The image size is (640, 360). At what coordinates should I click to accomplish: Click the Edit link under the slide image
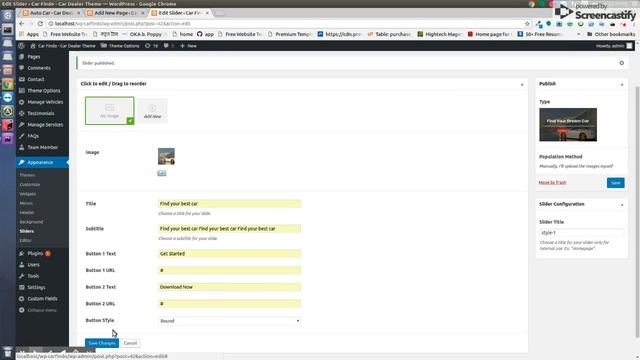(x=162, y=173)
